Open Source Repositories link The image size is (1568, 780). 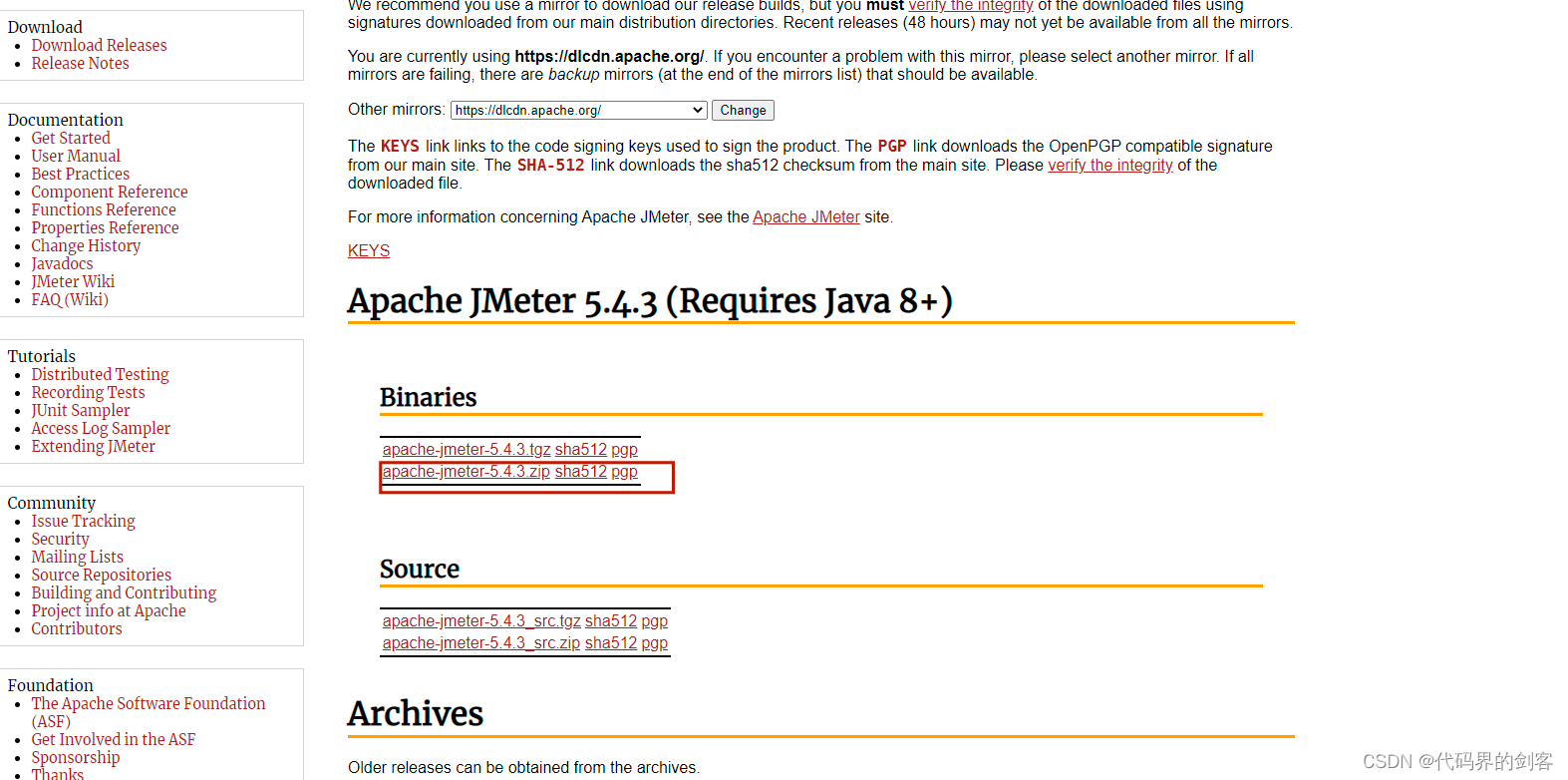pos(101,575)
